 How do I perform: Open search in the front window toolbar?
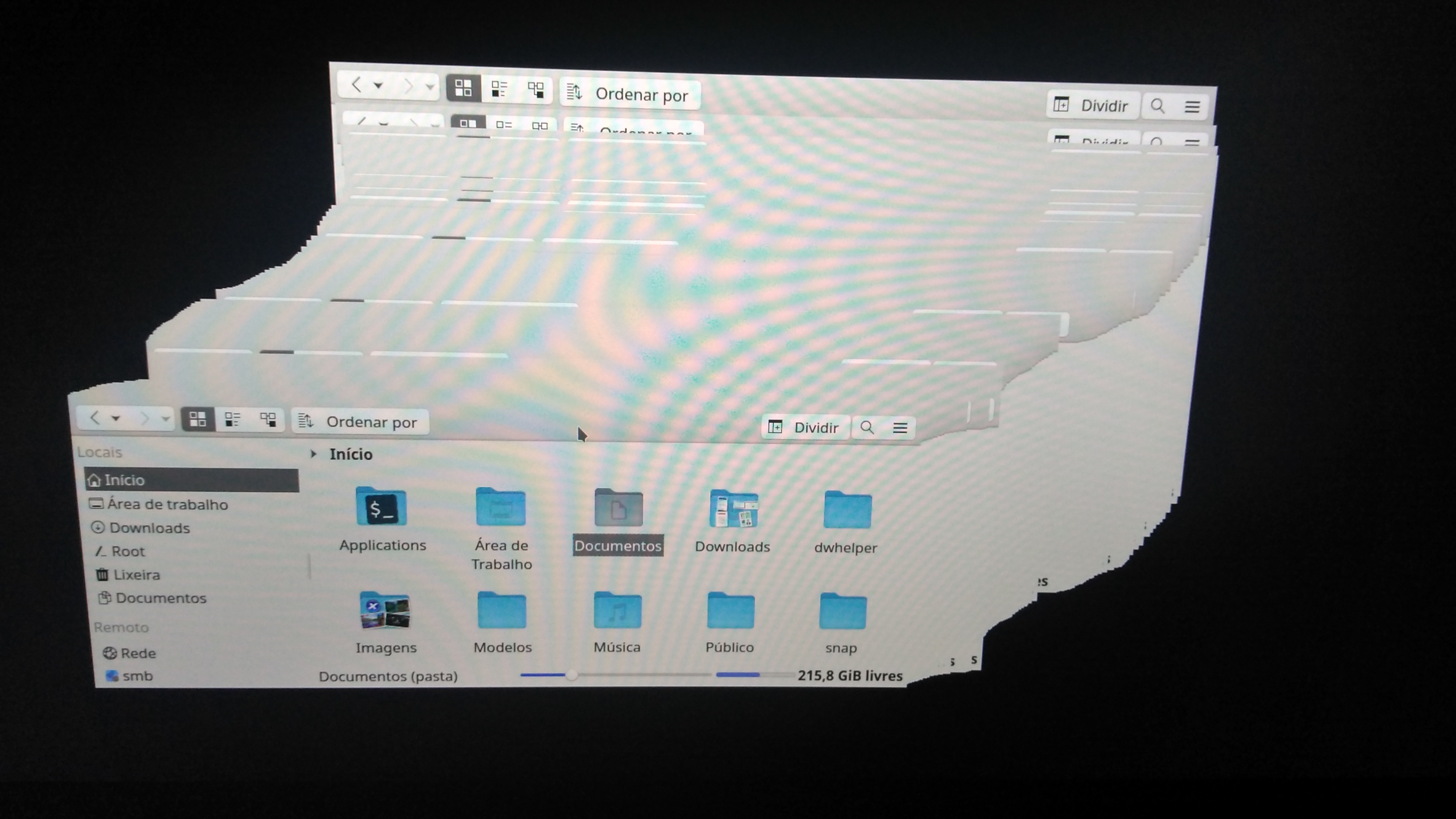[867, 428]
